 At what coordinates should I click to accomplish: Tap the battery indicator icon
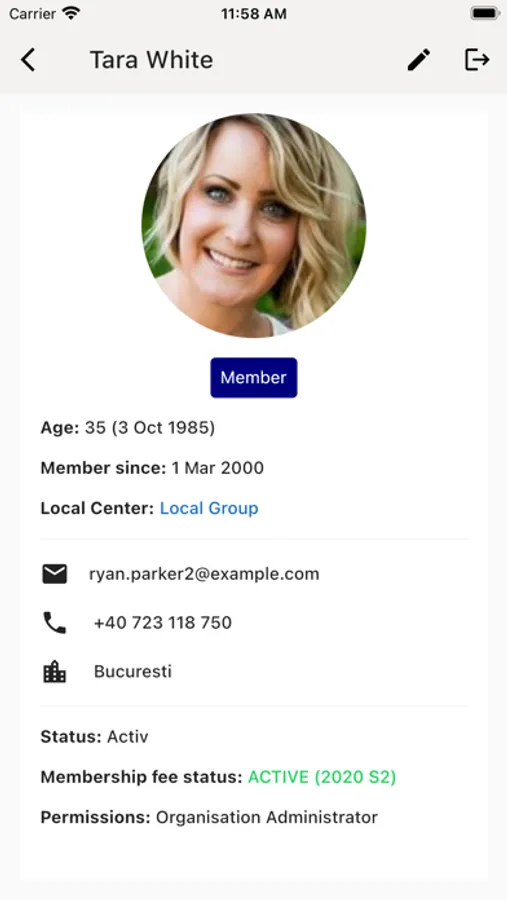point(485,13)
